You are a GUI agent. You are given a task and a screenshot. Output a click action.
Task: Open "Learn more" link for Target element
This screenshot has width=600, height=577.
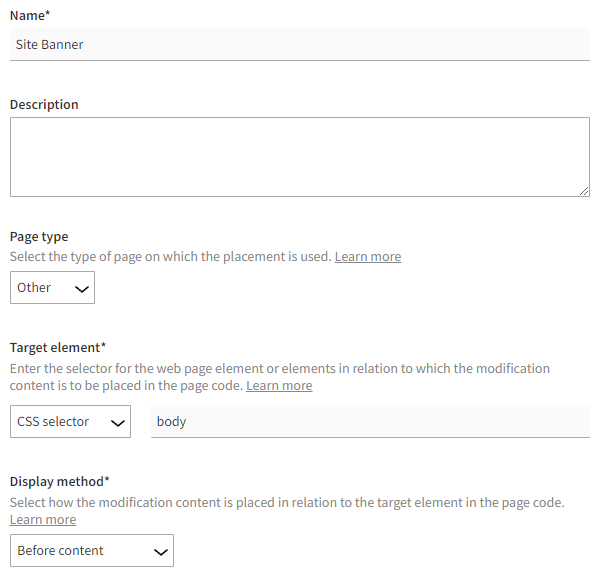point(279,386)
